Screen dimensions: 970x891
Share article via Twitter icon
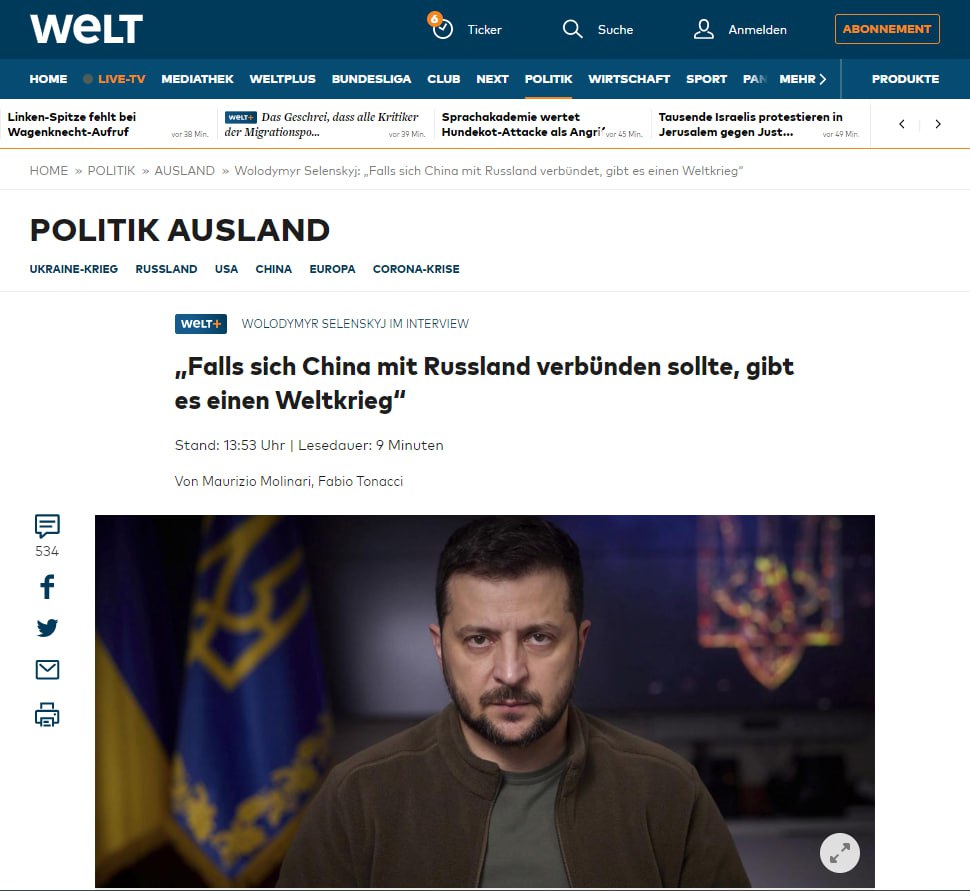click(x=47, y=627)
